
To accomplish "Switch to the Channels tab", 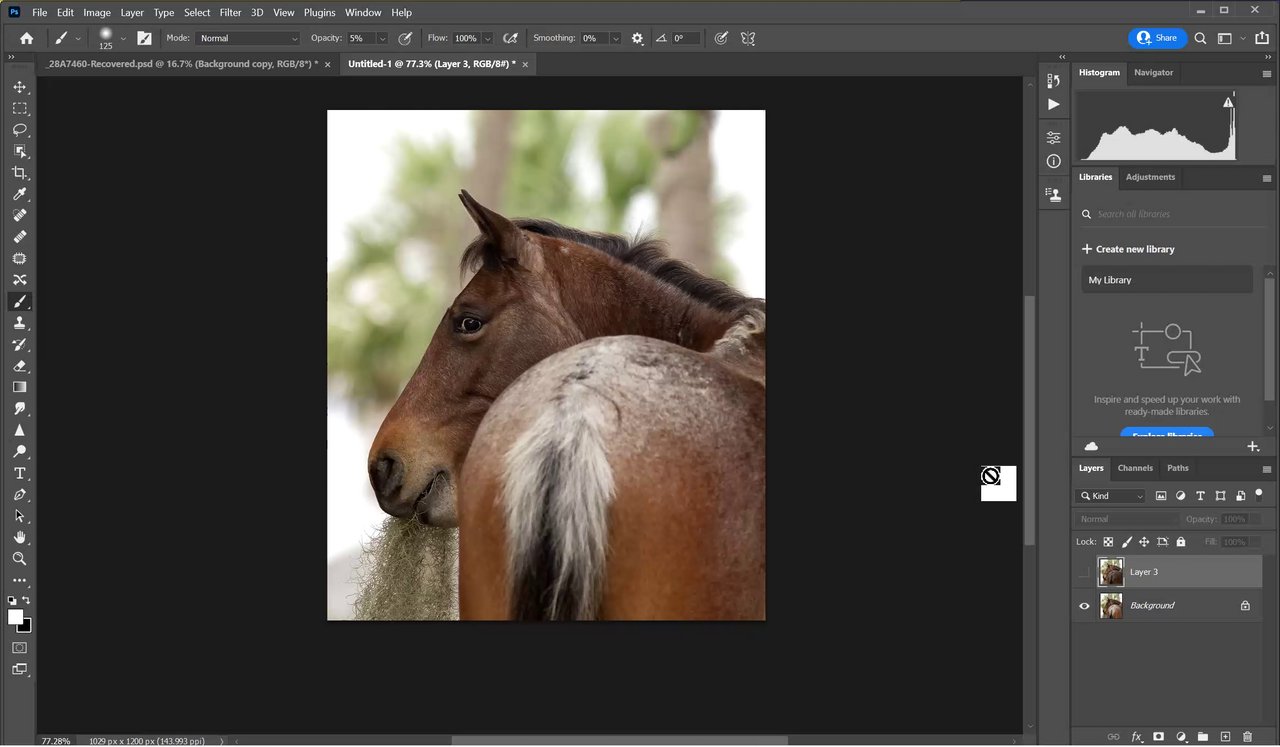I will coord(1135,468).
